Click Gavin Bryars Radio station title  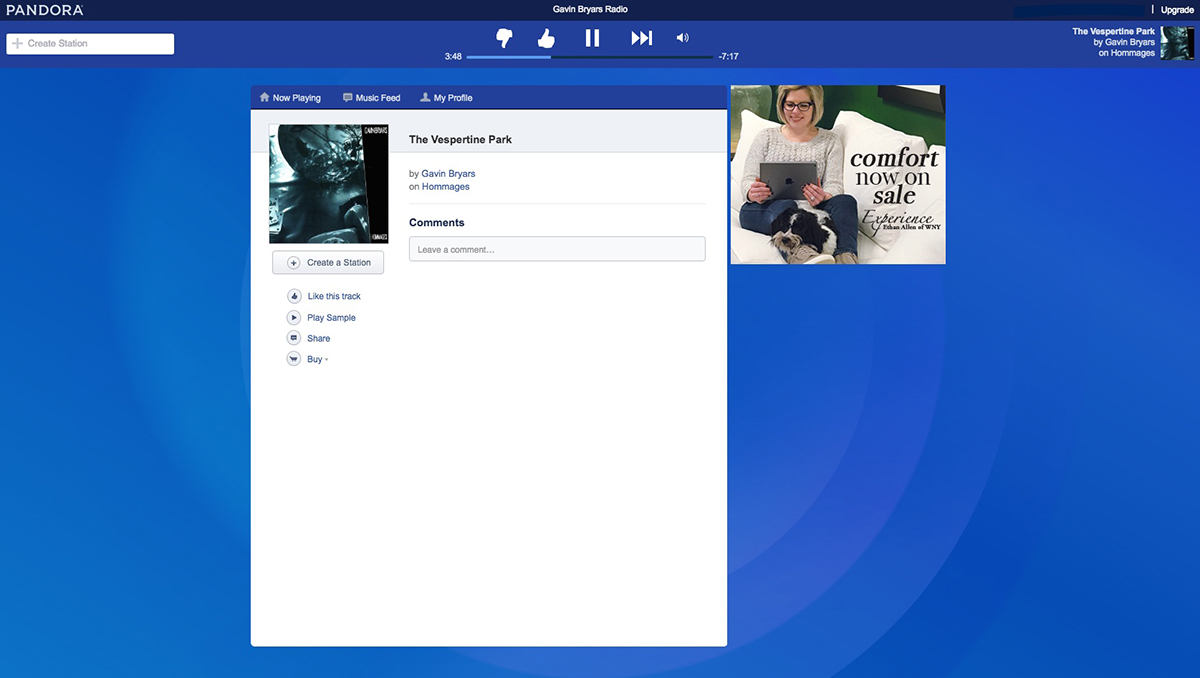[590, 9]
